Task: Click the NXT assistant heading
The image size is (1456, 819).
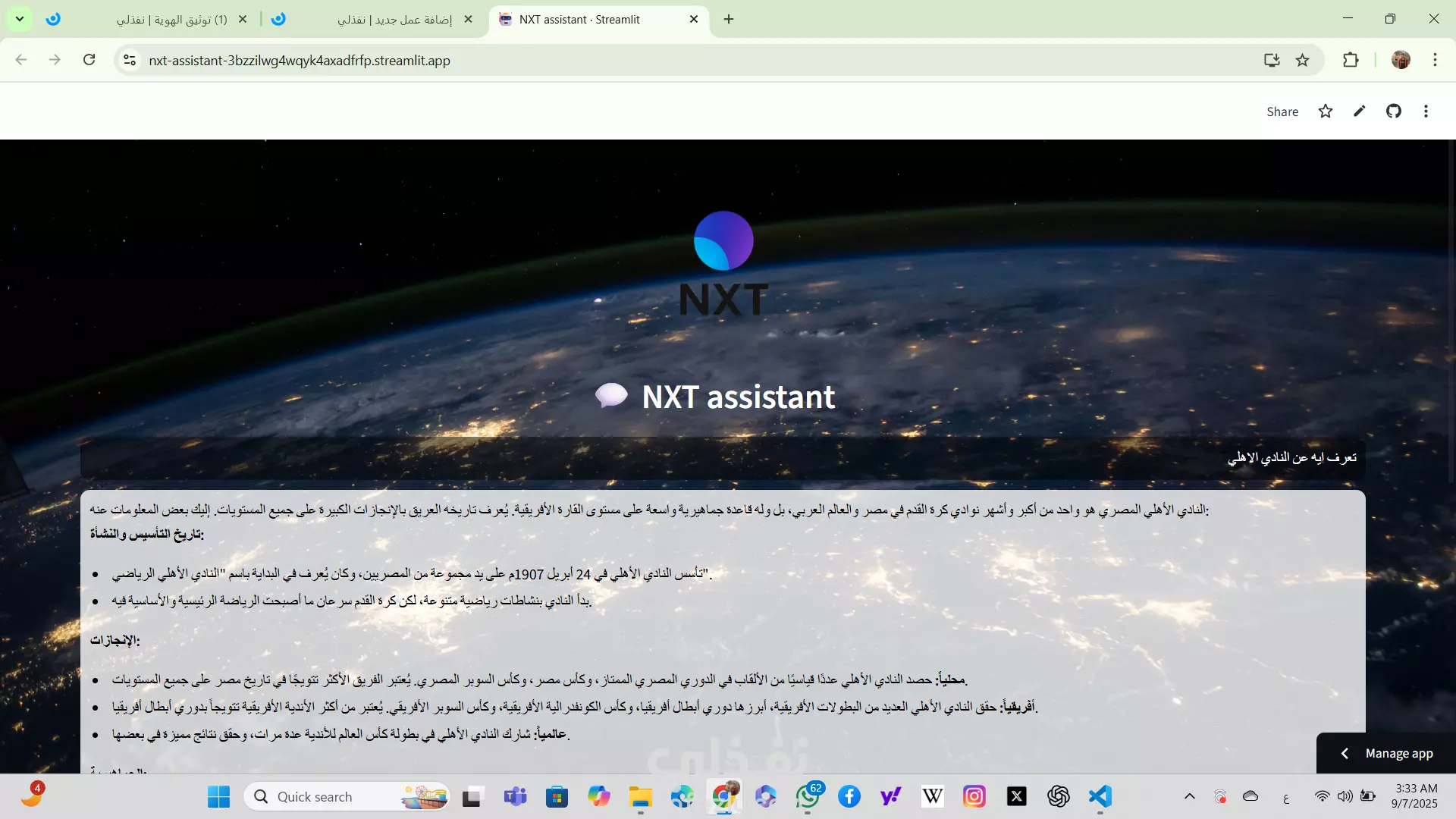Action: coord(738,397)
